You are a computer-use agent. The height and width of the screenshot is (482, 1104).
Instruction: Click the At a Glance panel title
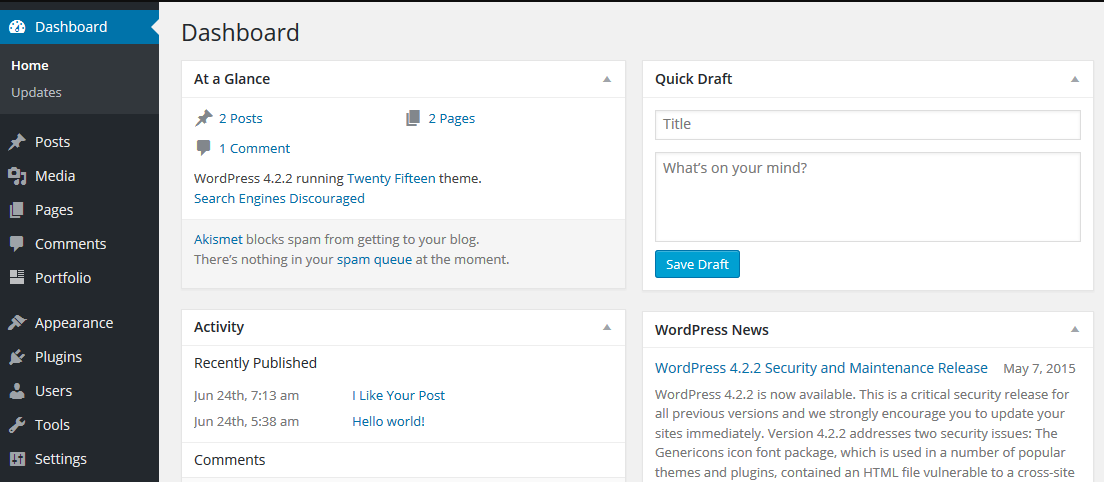(232, 80)
